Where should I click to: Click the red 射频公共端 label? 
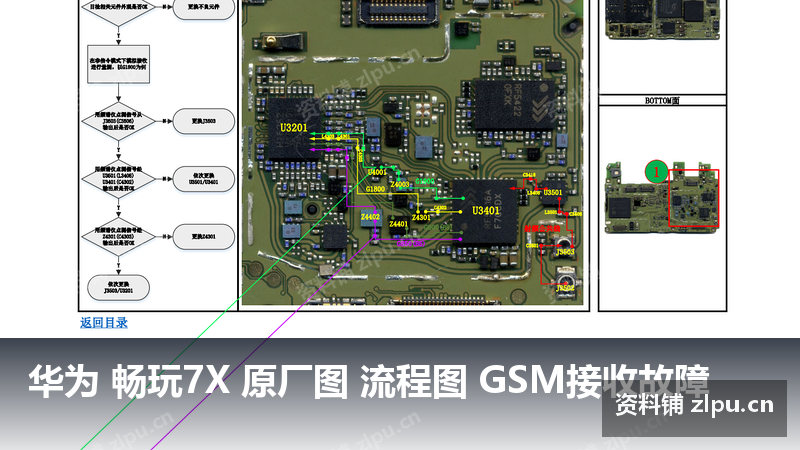(x=542, y=229)
